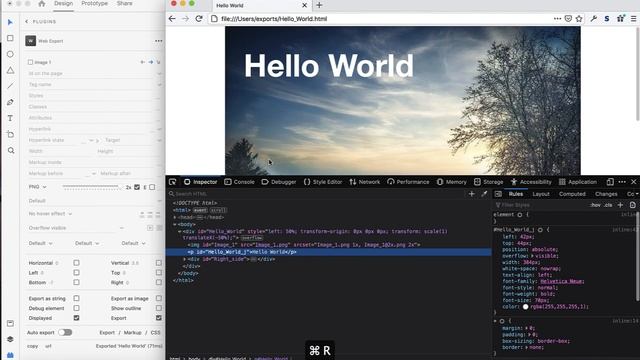Check the Horizontal checkbox
The height and width of the screenshot is (360, 640).
click(x=76, y=263)
